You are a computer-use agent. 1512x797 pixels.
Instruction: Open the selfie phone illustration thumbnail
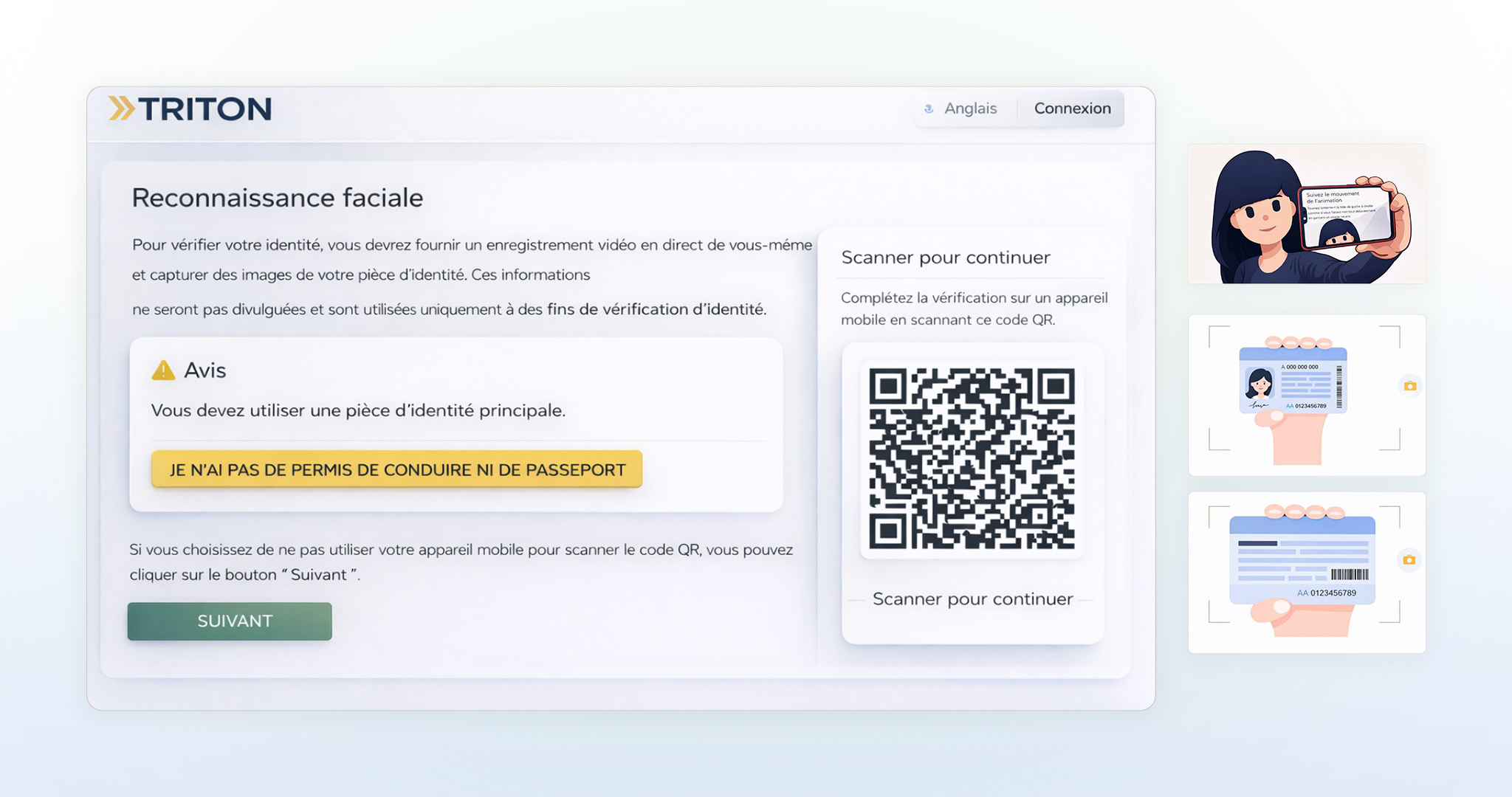point(1306,214)
